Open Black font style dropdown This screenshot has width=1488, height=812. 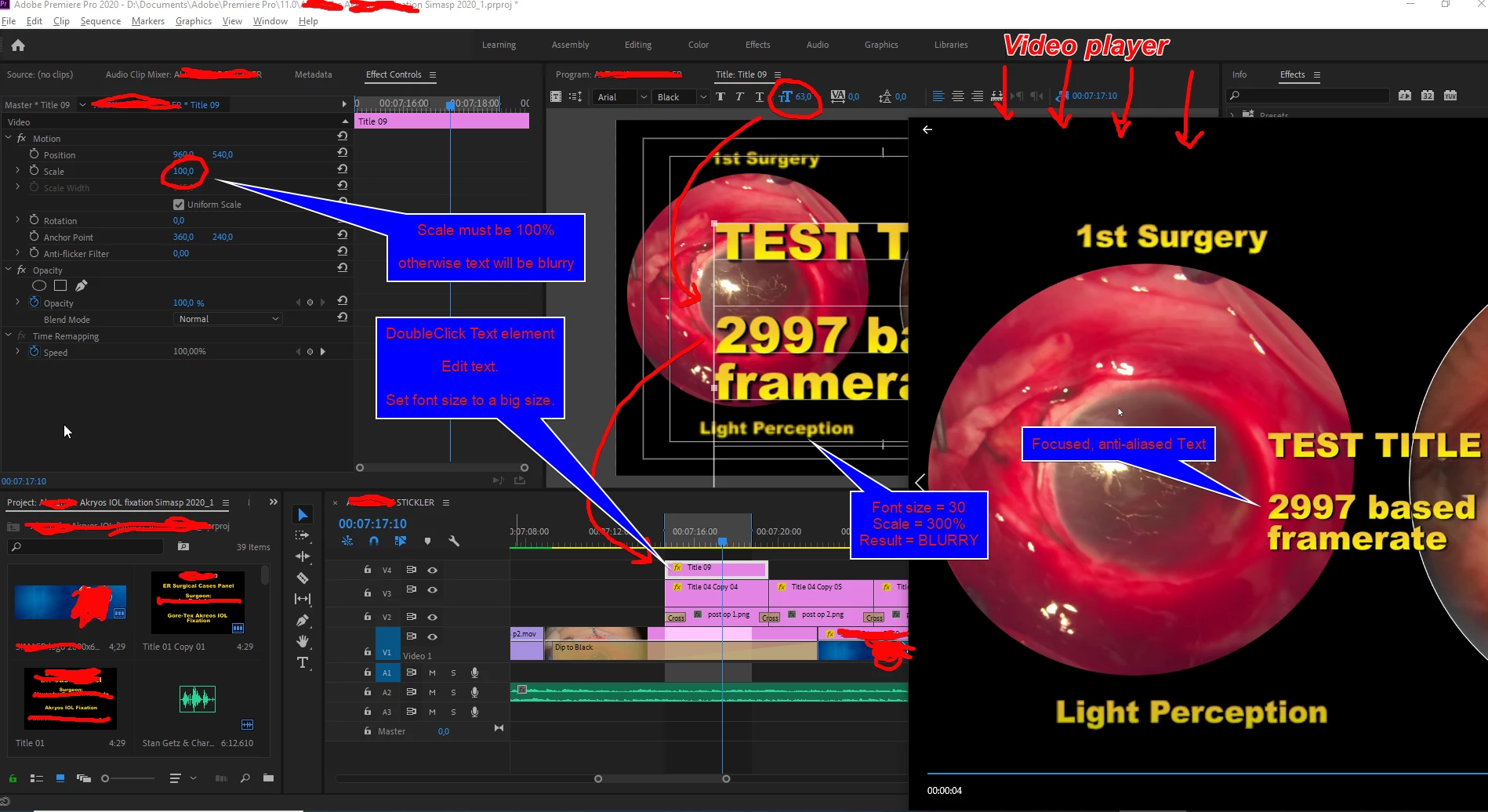[x=681, y=97]
